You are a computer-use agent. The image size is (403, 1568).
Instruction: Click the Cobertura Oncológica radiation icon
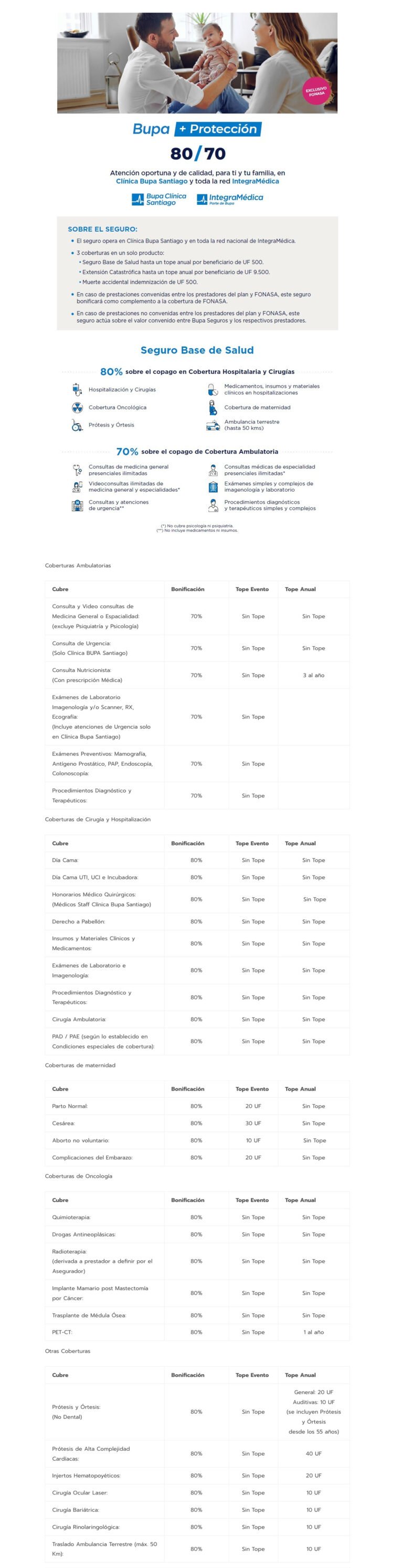(x=77, y=407)
